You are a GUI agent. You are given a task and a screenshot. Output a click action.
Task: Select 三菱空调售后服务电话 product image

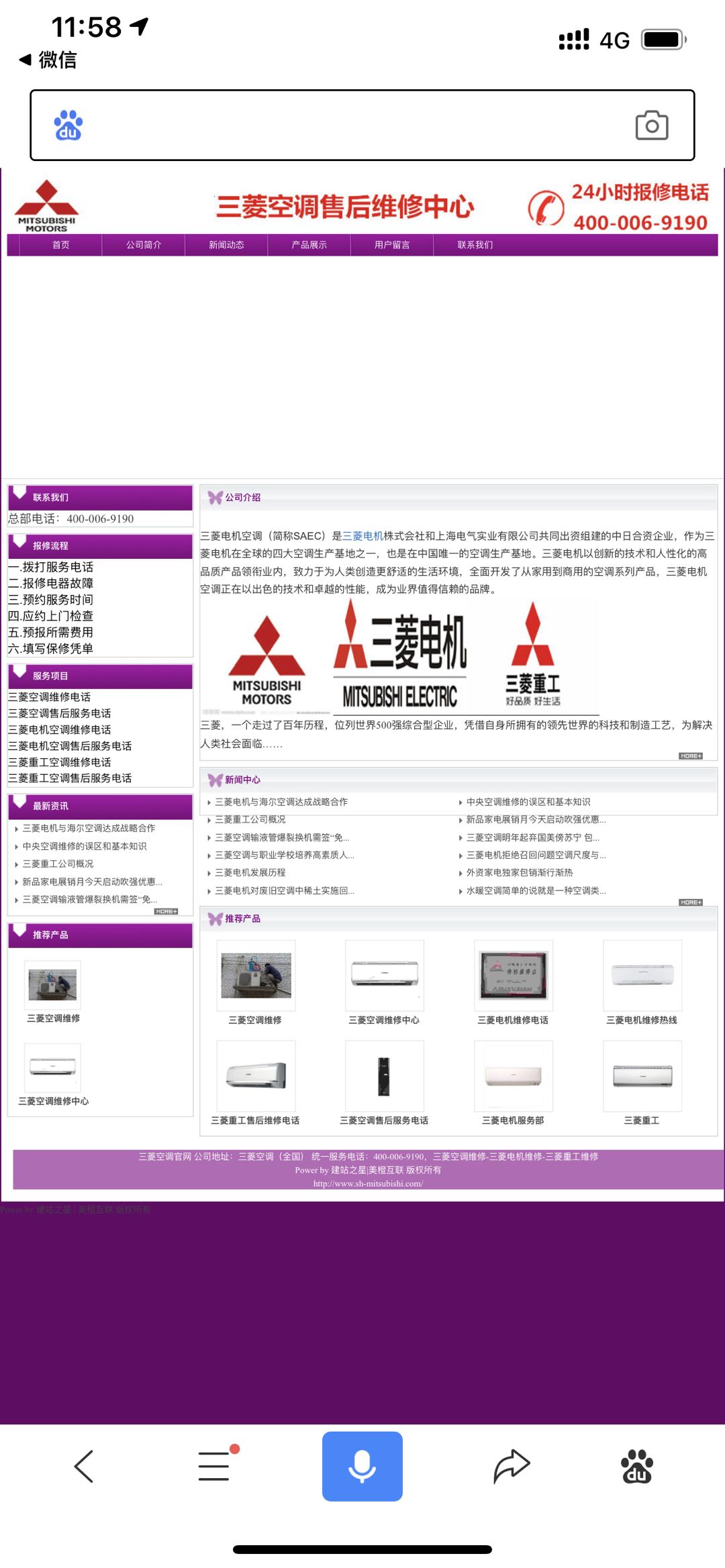point(384,1076)
